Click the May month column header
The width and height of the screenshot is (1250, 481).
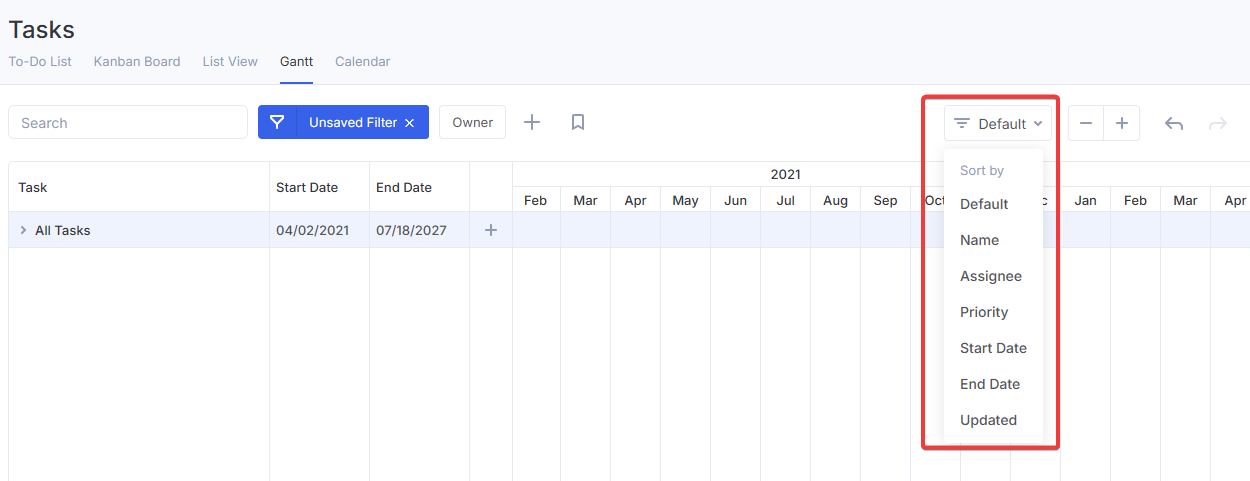click(685, 200)
